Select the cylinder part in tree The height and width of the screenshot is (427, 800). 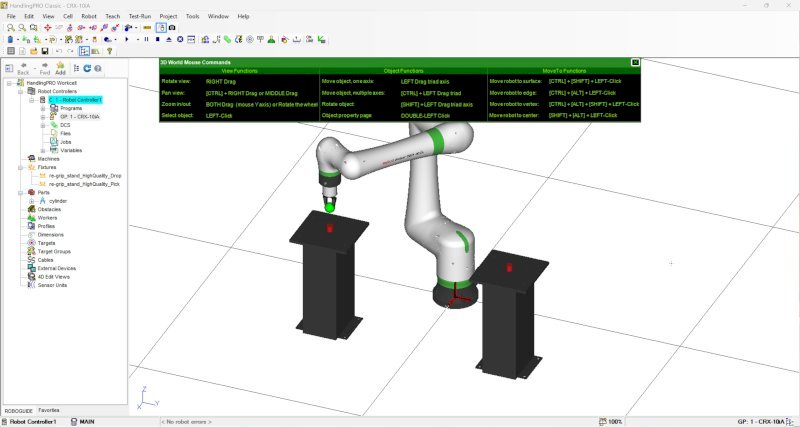point(58,201)
